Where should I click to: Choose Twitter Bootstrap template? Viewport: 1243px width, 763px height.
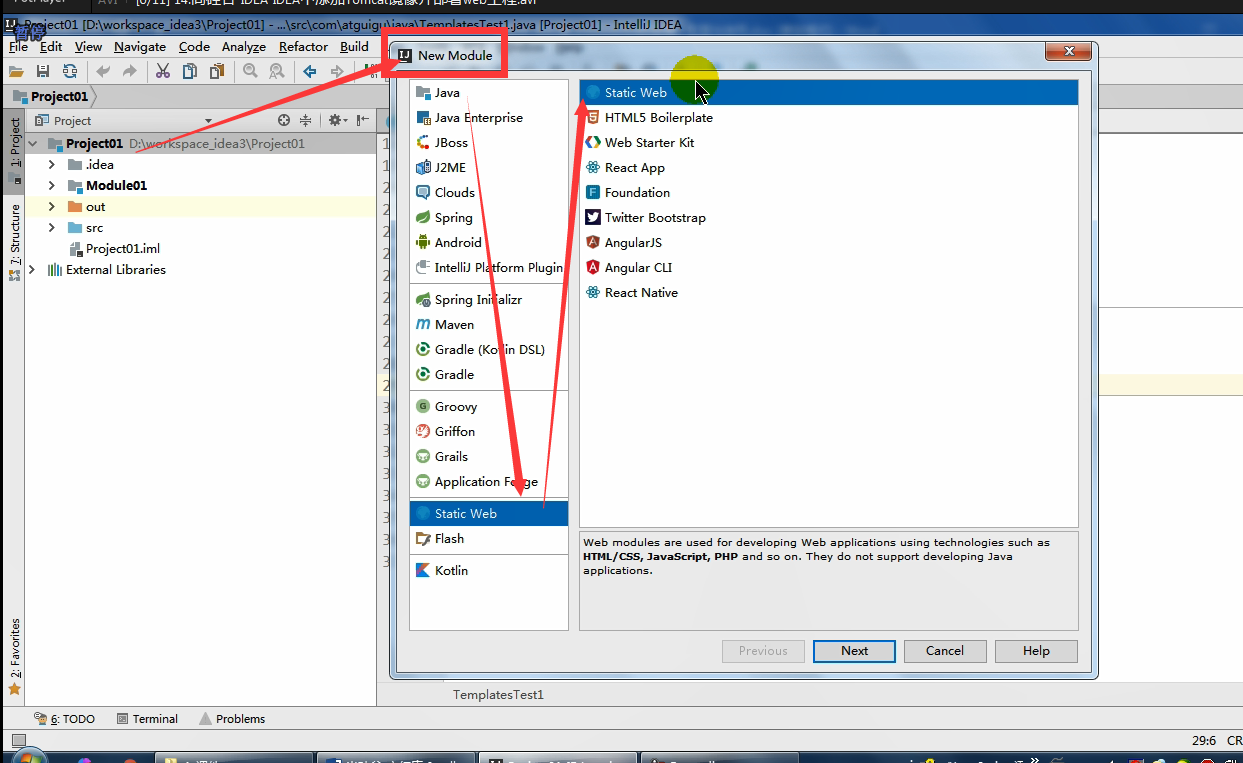click(x=829, y=218)
